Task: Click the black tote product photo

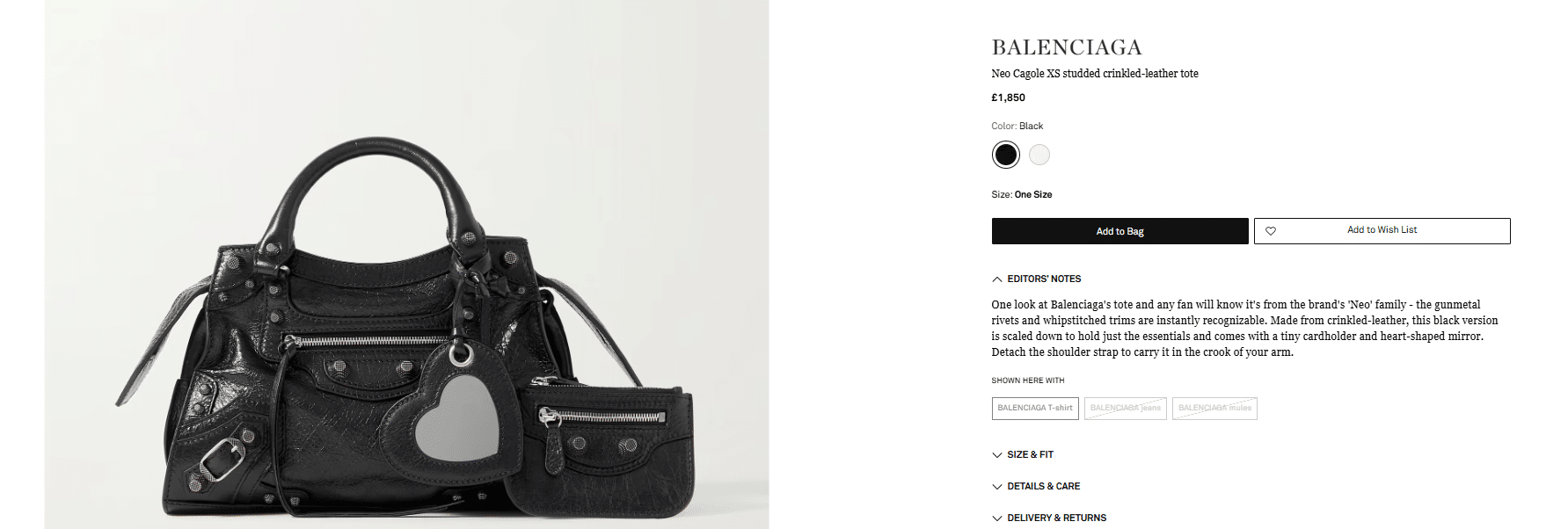Action: point(407,264)
